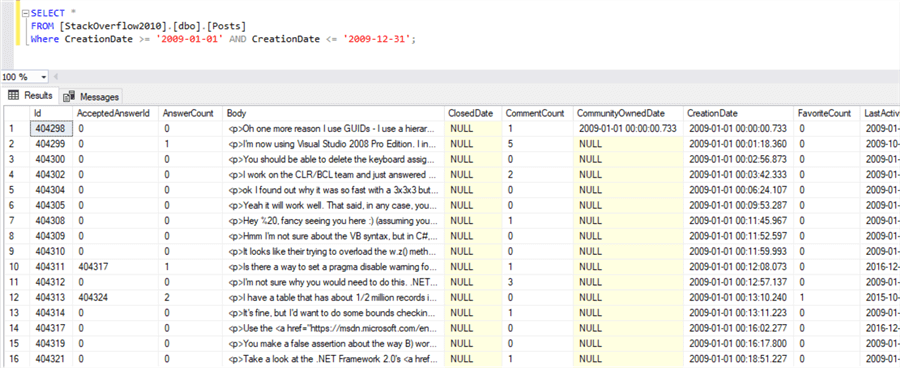The image size is (900, 368).
Task: Switch to the Results tab
Action: click(x=30, y=96)
